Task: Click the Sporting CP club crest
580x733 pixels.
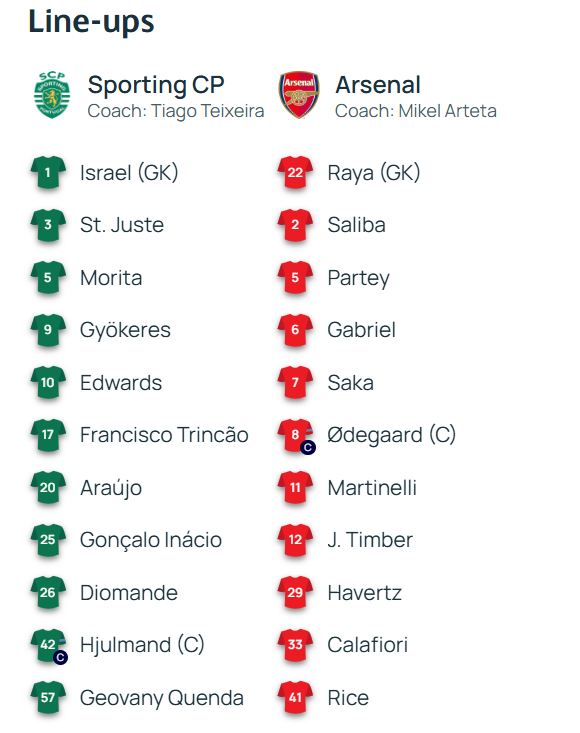Action: (x=52, y=95)
